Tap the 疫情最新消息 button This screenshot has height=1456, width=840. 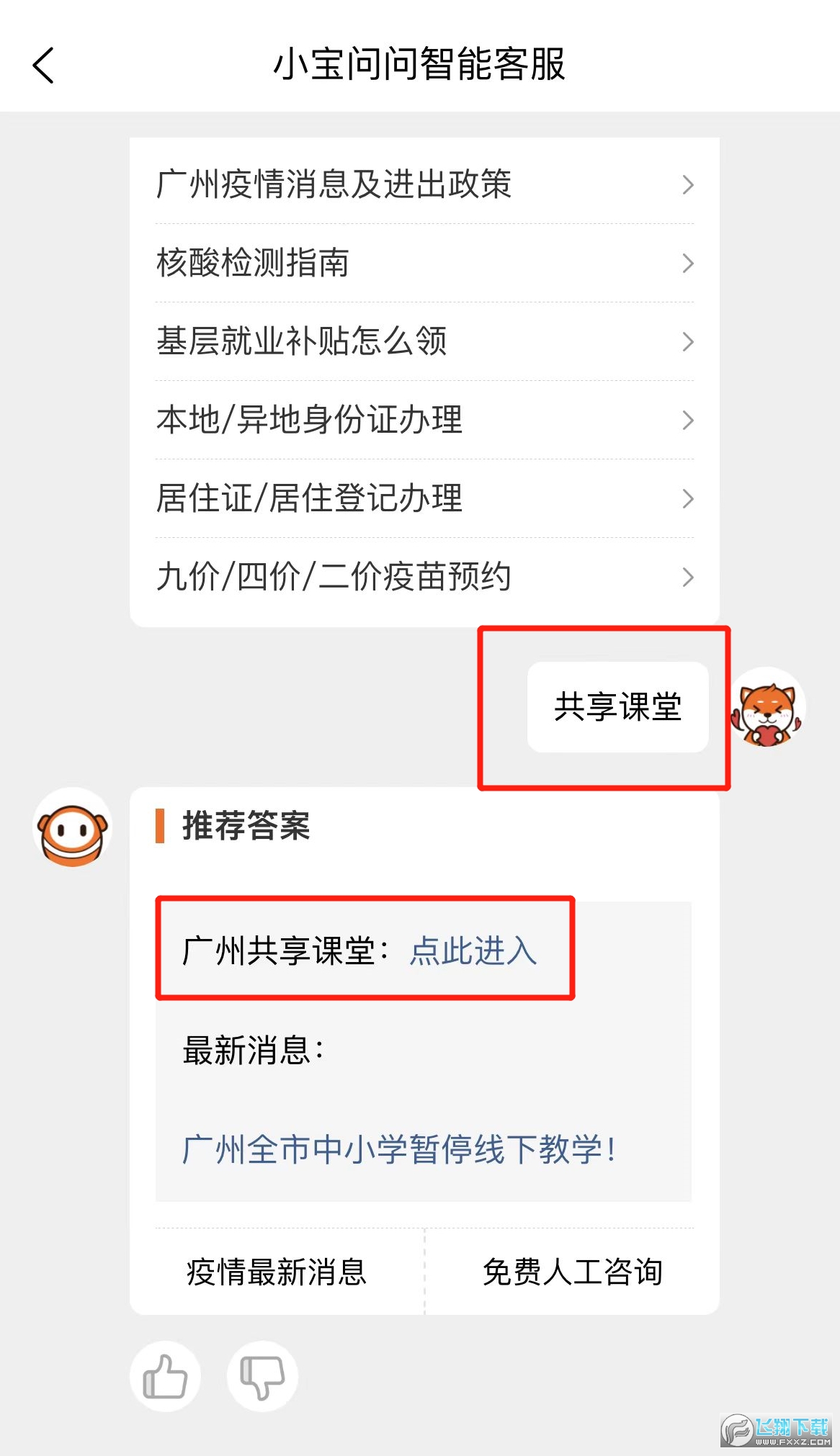point(277,1272)
